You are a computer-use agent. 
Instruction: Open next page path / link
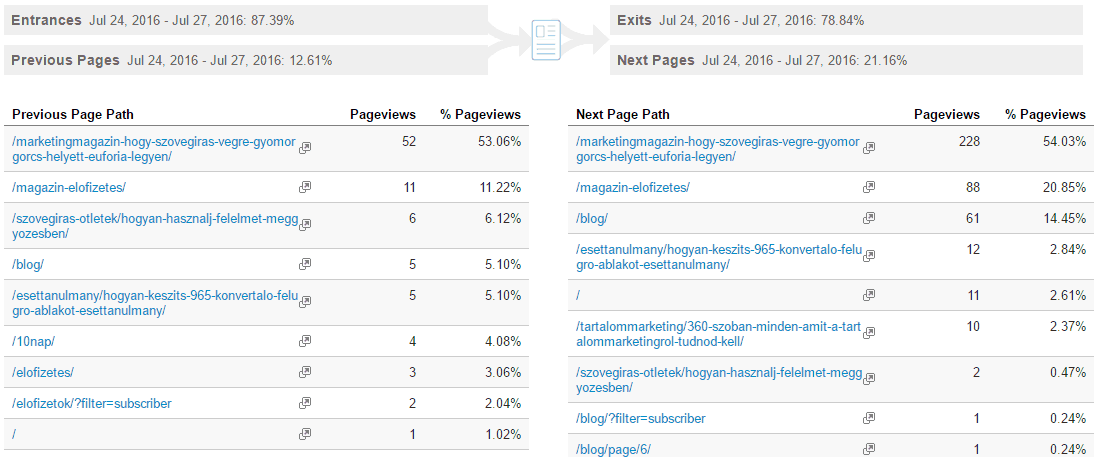[579, 295]
